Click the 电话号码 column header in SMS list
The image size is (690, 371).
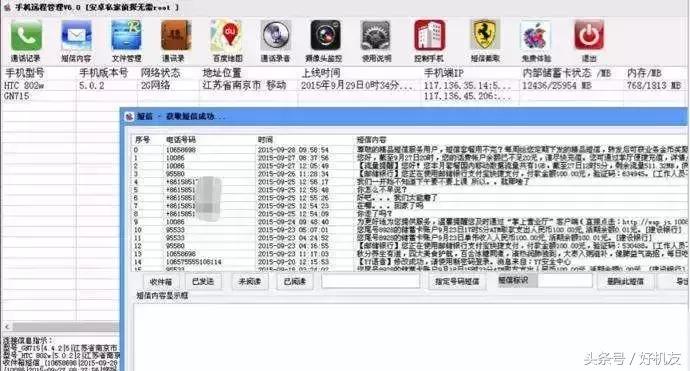click(181, 140)
